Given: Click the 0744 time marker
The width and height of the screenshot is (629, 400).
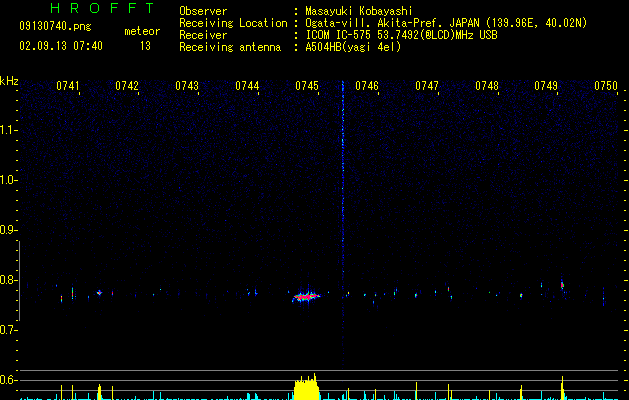Looking at the screenshot, I should (247, 86).
